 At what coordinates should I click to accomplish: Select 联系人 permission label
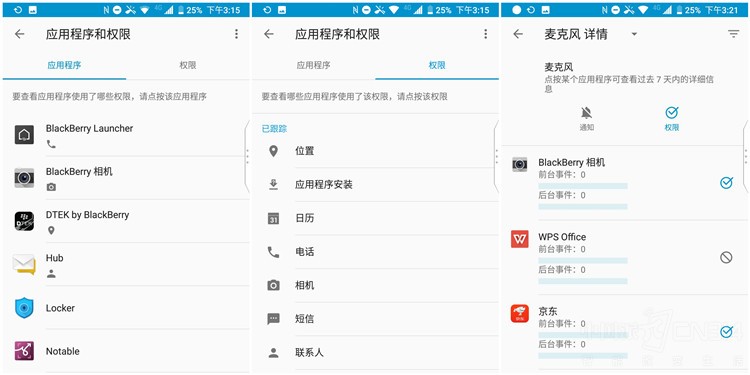309,353
